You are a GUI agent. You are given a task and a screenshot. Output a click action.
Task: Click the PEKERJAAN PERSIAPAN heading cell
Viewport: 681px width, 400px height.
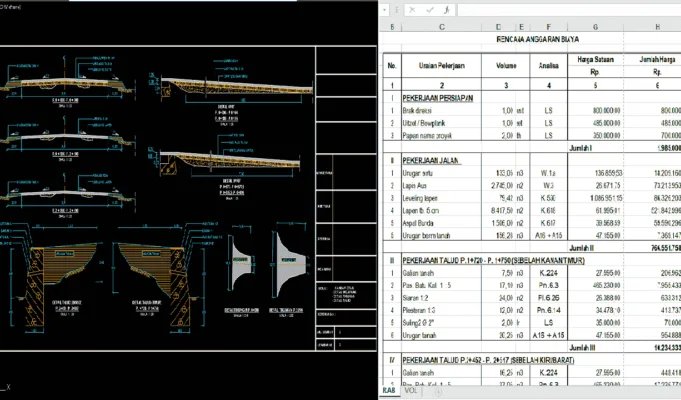[x=438, y=98]
